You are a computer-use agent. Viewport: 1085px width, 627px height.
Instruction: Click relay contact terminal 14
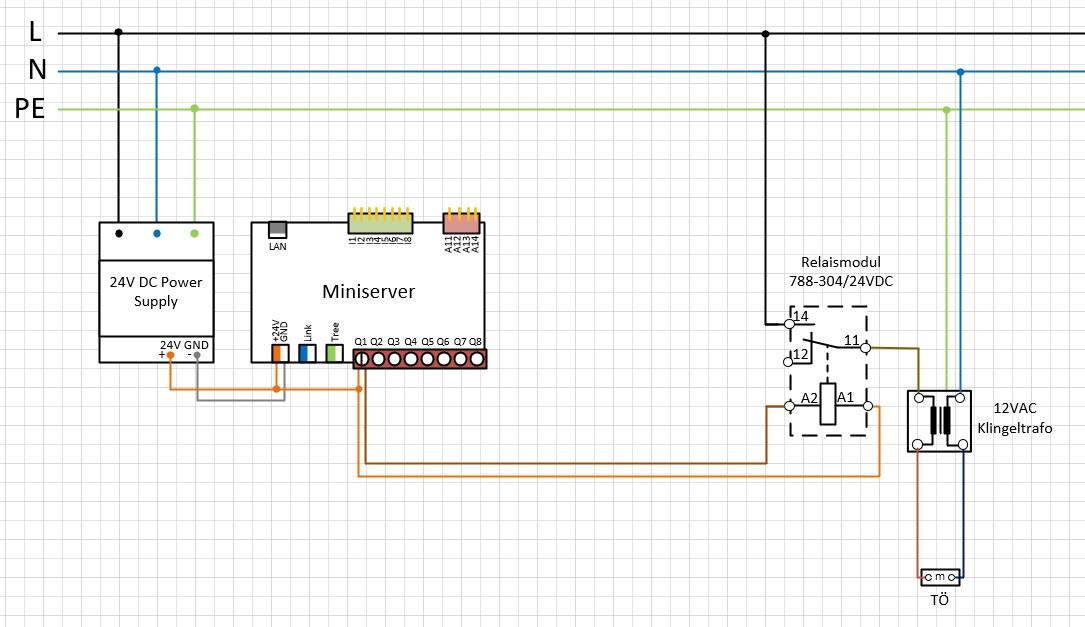(788, 323)
